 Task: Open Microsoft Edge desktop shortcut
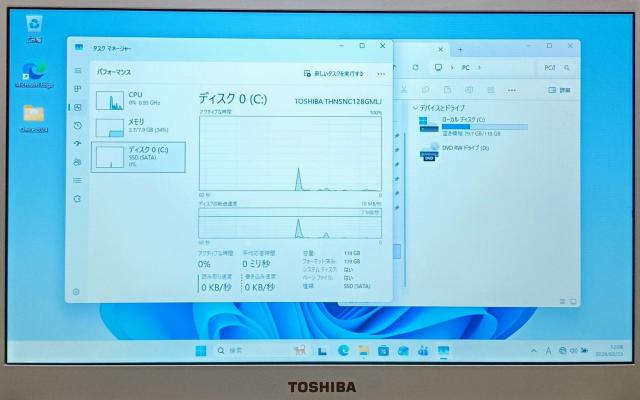coord(34,75)
